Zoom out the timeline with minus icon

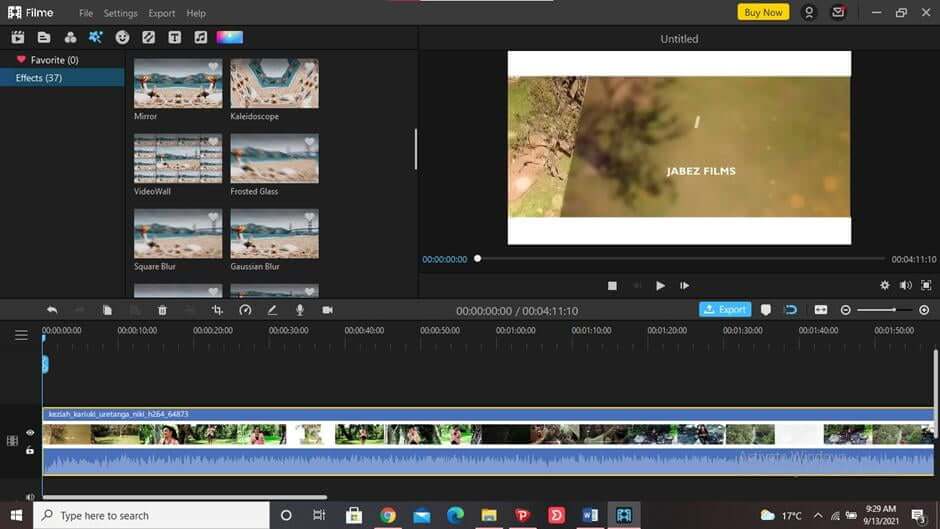pos(845,310)
